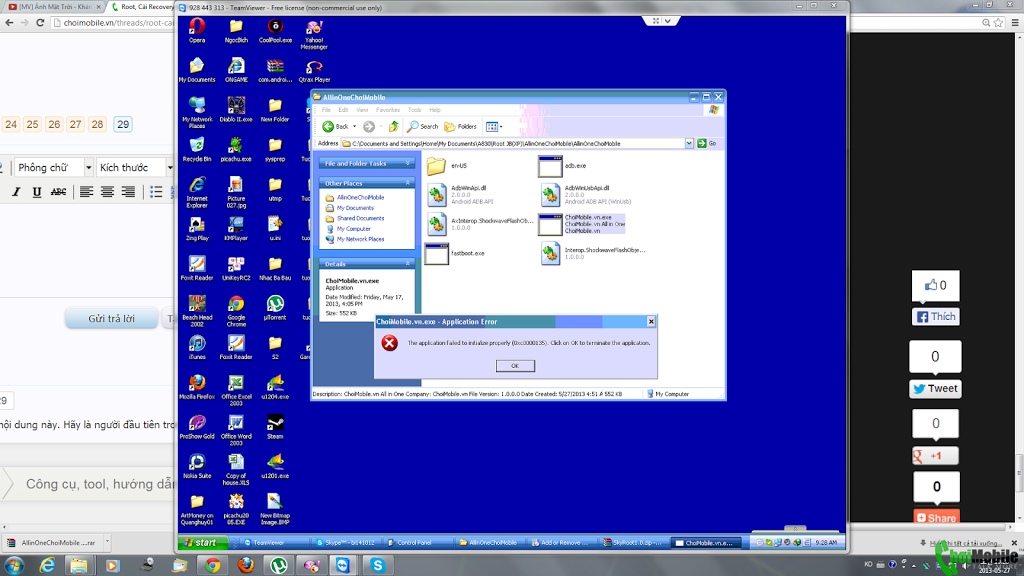Open the Favorites menu in Explorer
The height and width of the screenshot is (576, 1024).
coord(387,110)
